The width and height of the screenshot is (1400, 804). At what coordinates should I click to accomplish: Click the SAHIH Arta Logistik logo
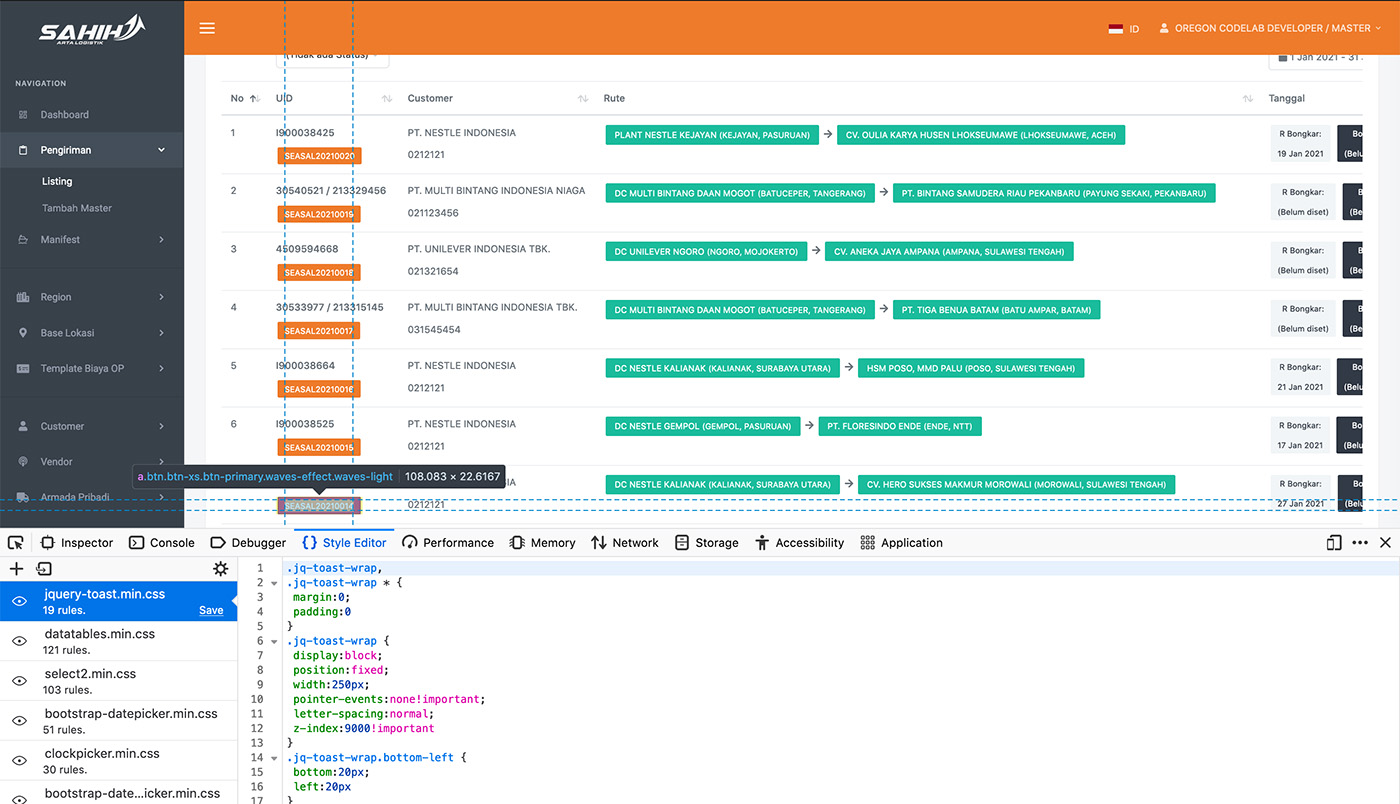tap(92, 30)
